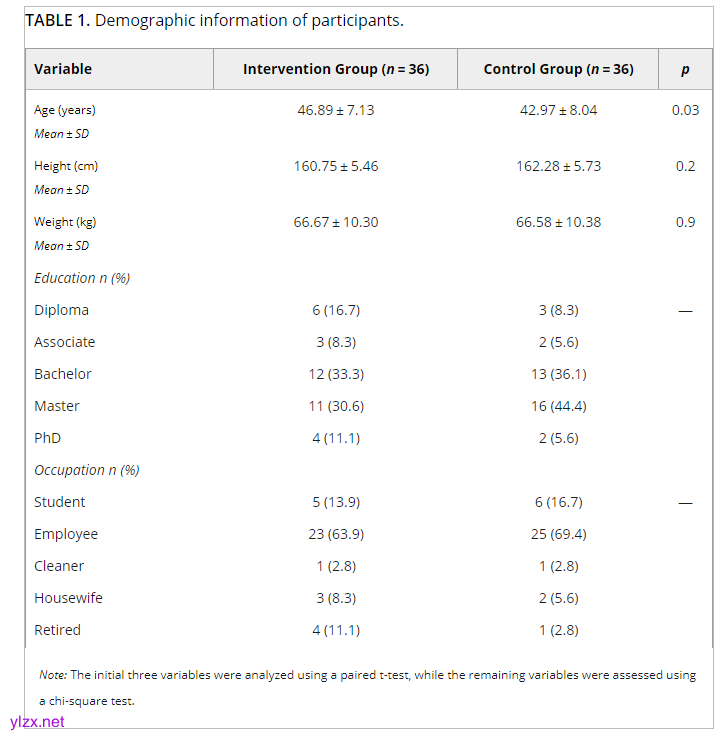Click the Education n (%) section heading
721x737 pixels.
tap(82, 278)
